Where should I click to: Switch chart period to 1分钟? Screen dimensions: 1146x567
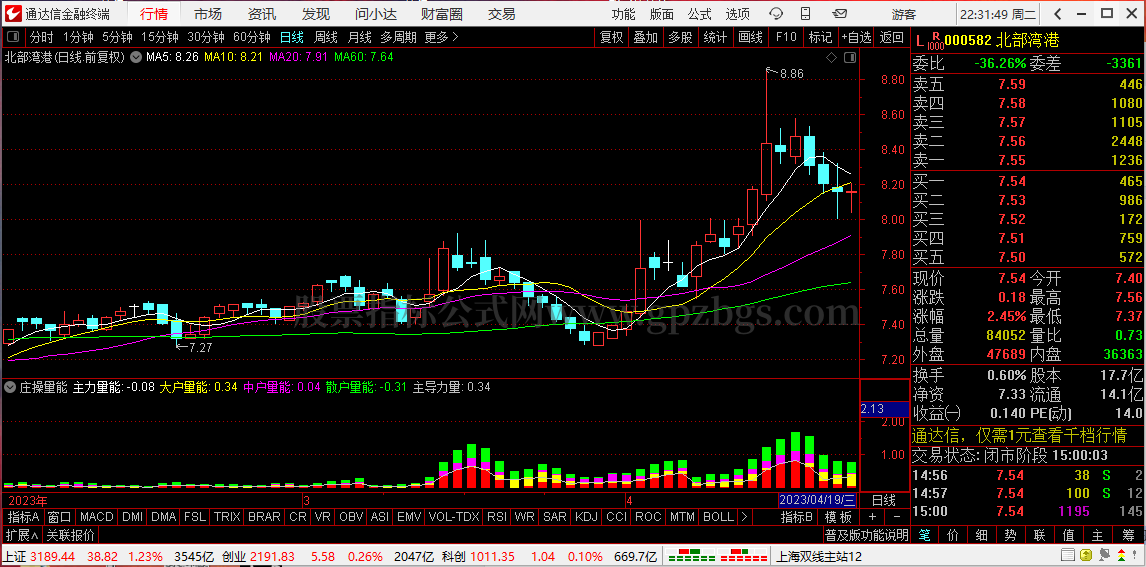(x=77, y=37)
